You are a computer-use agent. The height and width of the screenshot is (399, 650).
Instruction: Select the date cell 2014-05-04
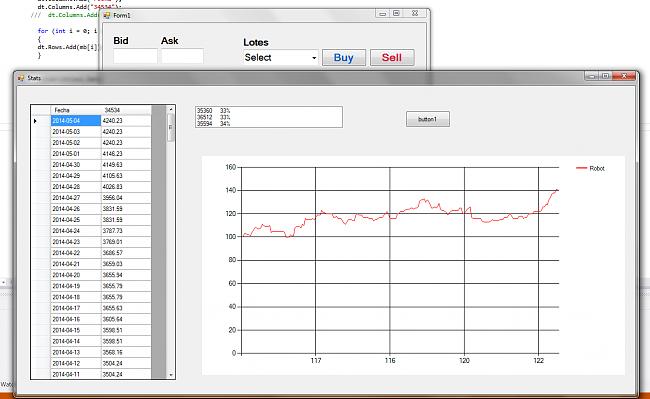(75, 121)
